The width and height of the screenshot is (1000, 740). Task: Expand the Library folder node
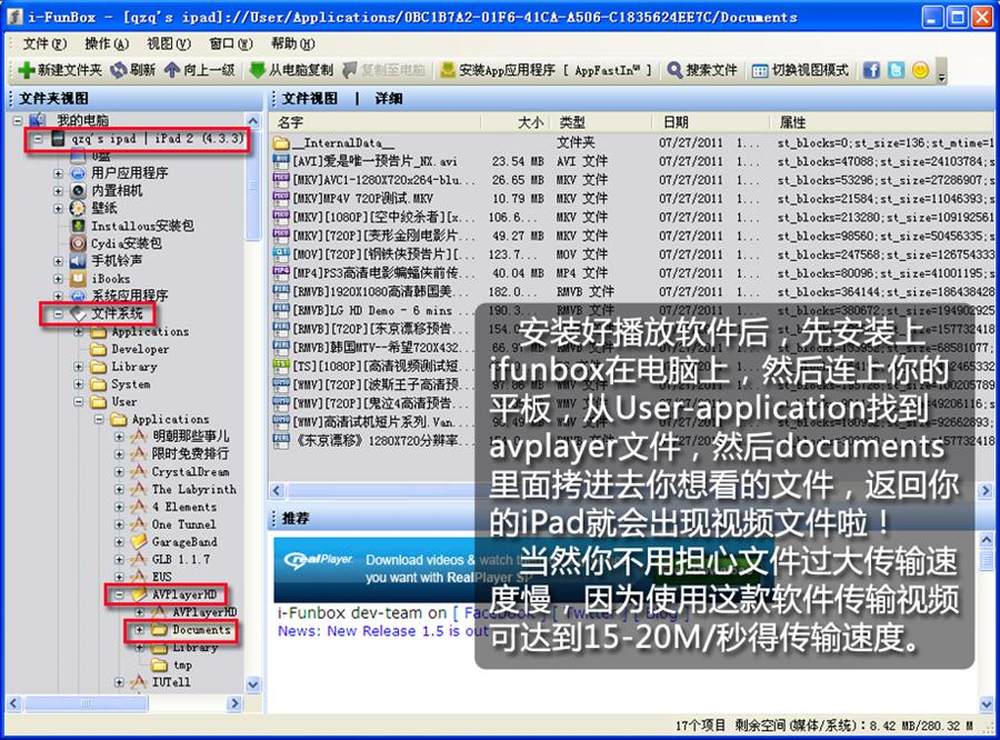tap(78, 367)
